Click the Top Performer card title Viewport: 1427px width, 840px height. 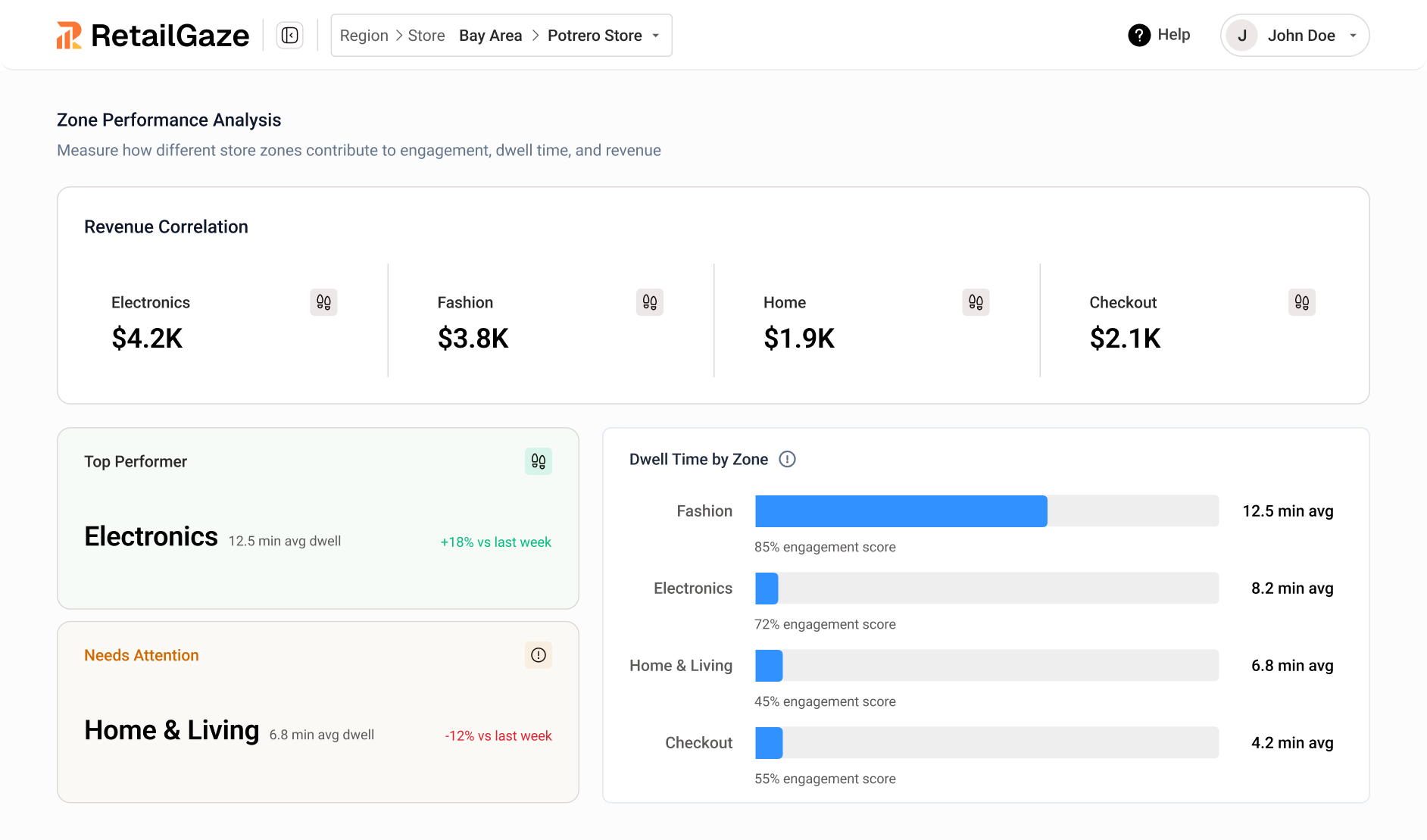136,461
